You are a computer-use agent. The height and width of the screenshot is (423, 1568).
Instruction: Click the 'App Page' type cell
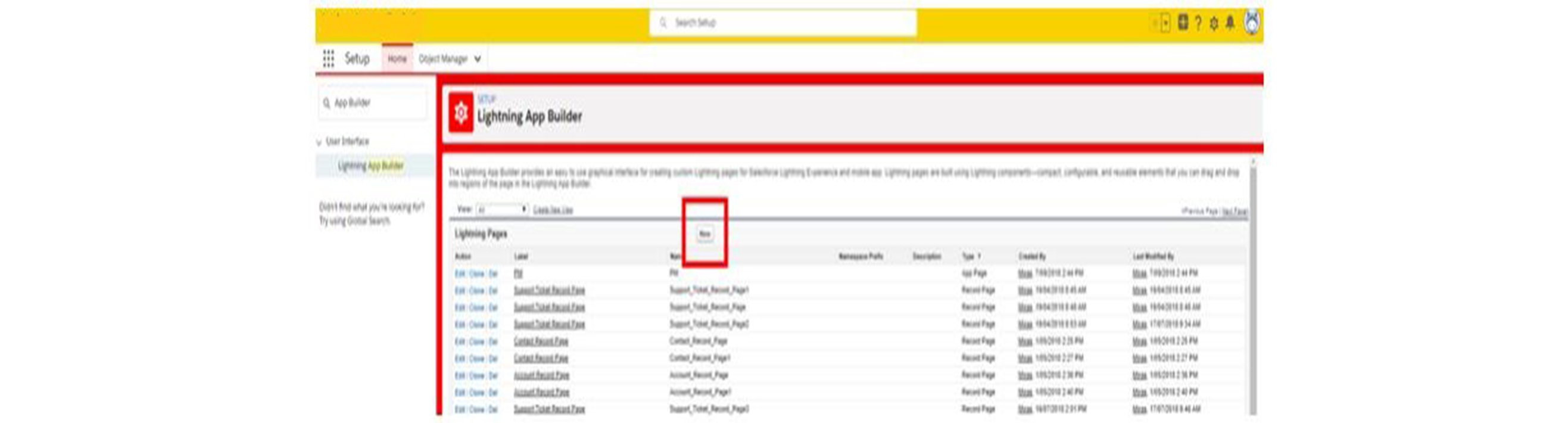pyautogui.click(x=974, y=273)
